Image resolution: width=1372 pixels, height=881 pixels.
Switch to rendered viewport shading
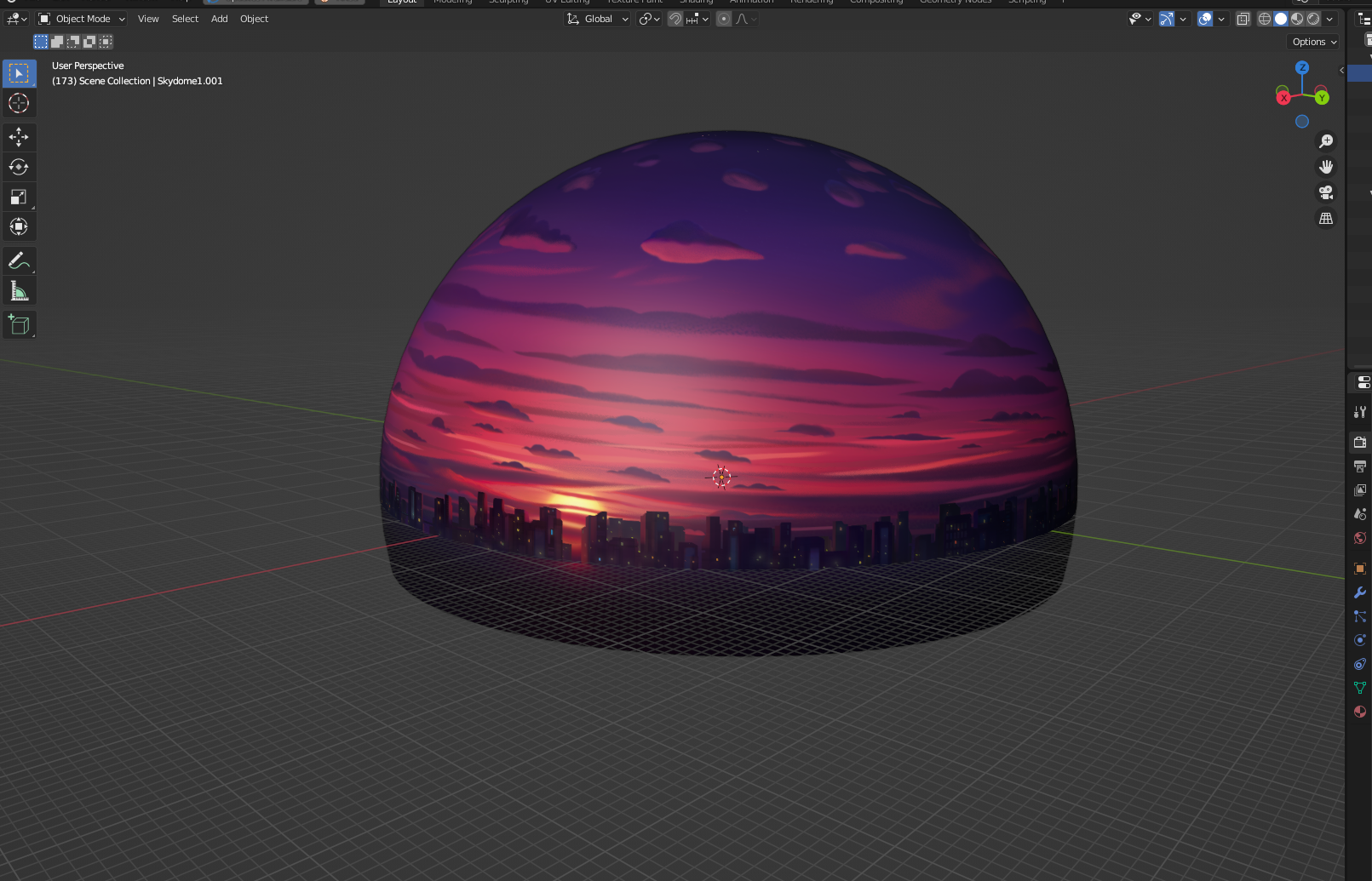(x=1313, y=19)
